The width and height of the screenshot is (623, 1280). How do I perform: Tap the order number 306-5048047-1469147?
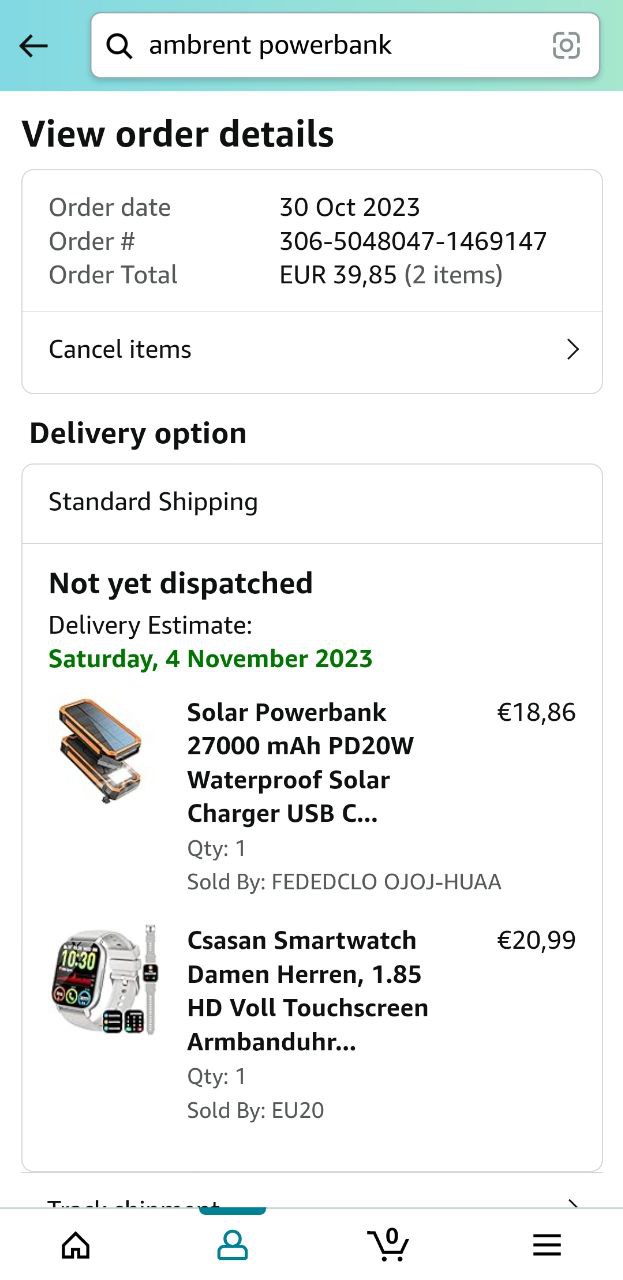pos(413,241)
